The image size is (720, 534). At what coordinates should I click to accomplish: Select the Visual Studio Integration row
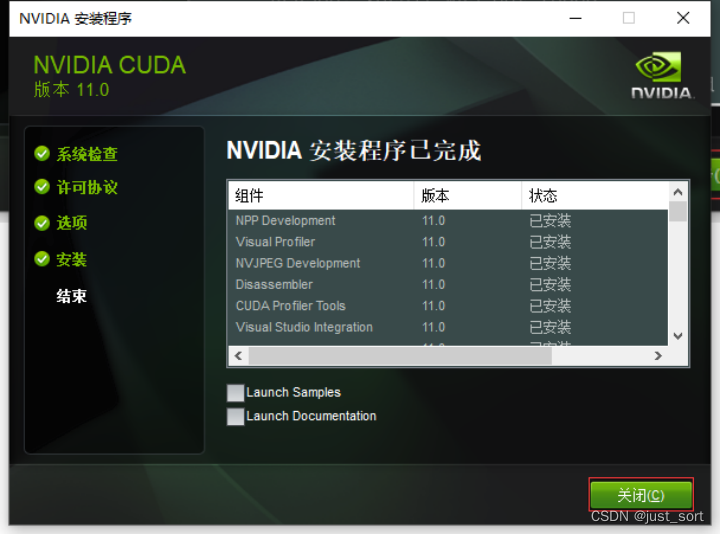[448, 327]
